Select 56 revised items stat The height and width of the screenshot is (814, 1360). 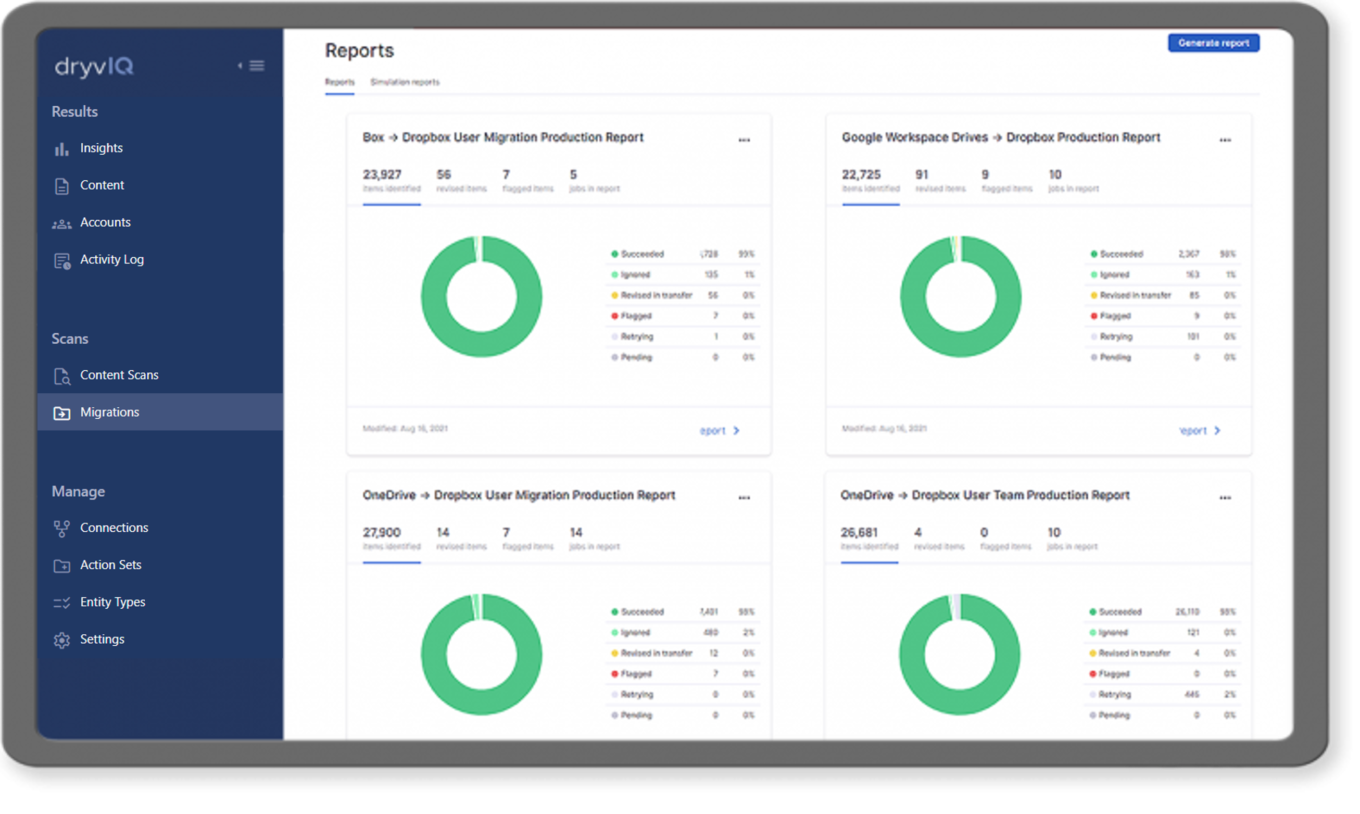point(461,181)
